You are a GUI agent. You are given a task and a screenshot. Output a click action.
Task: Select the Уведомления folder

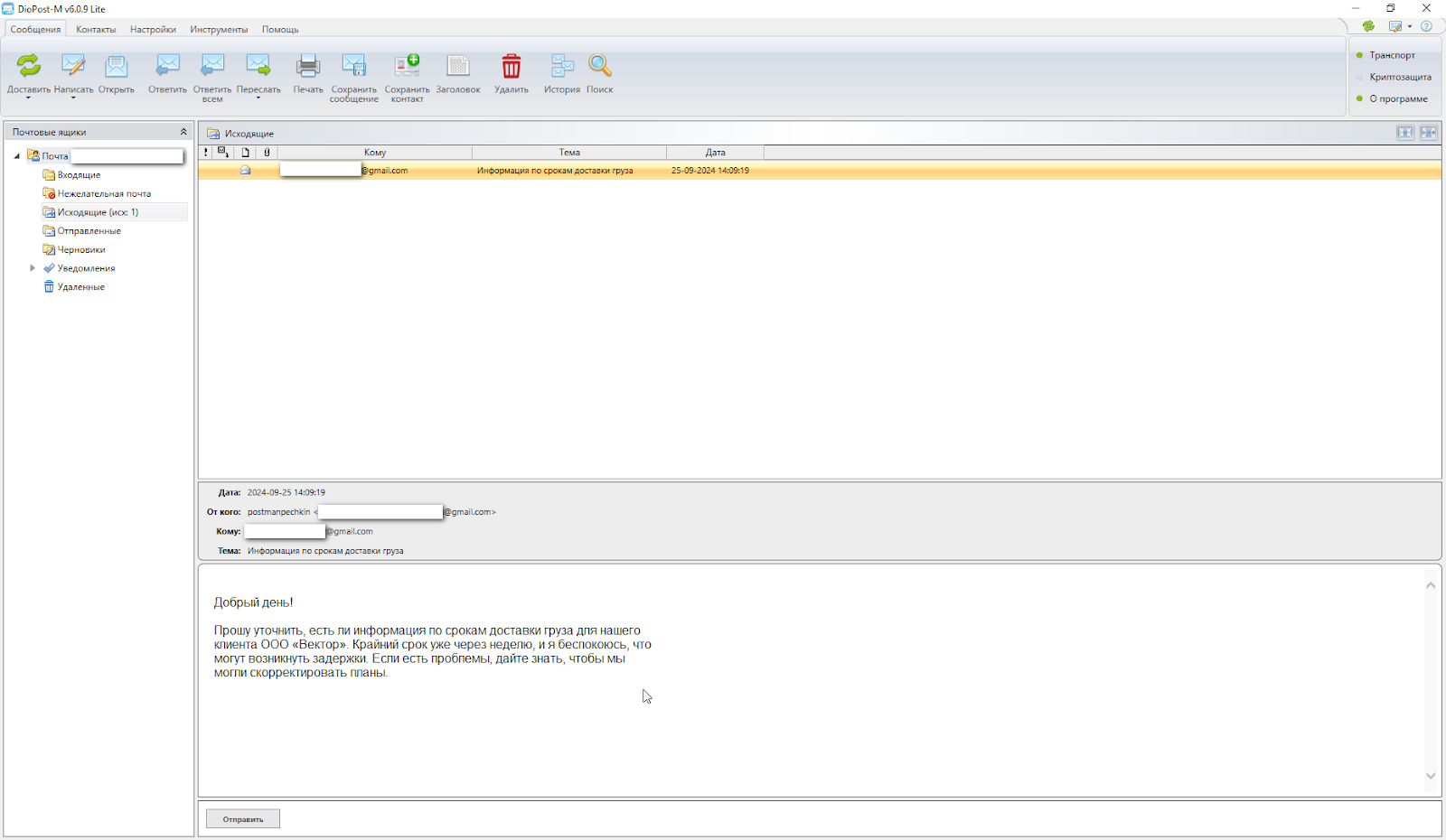(86, 268)
